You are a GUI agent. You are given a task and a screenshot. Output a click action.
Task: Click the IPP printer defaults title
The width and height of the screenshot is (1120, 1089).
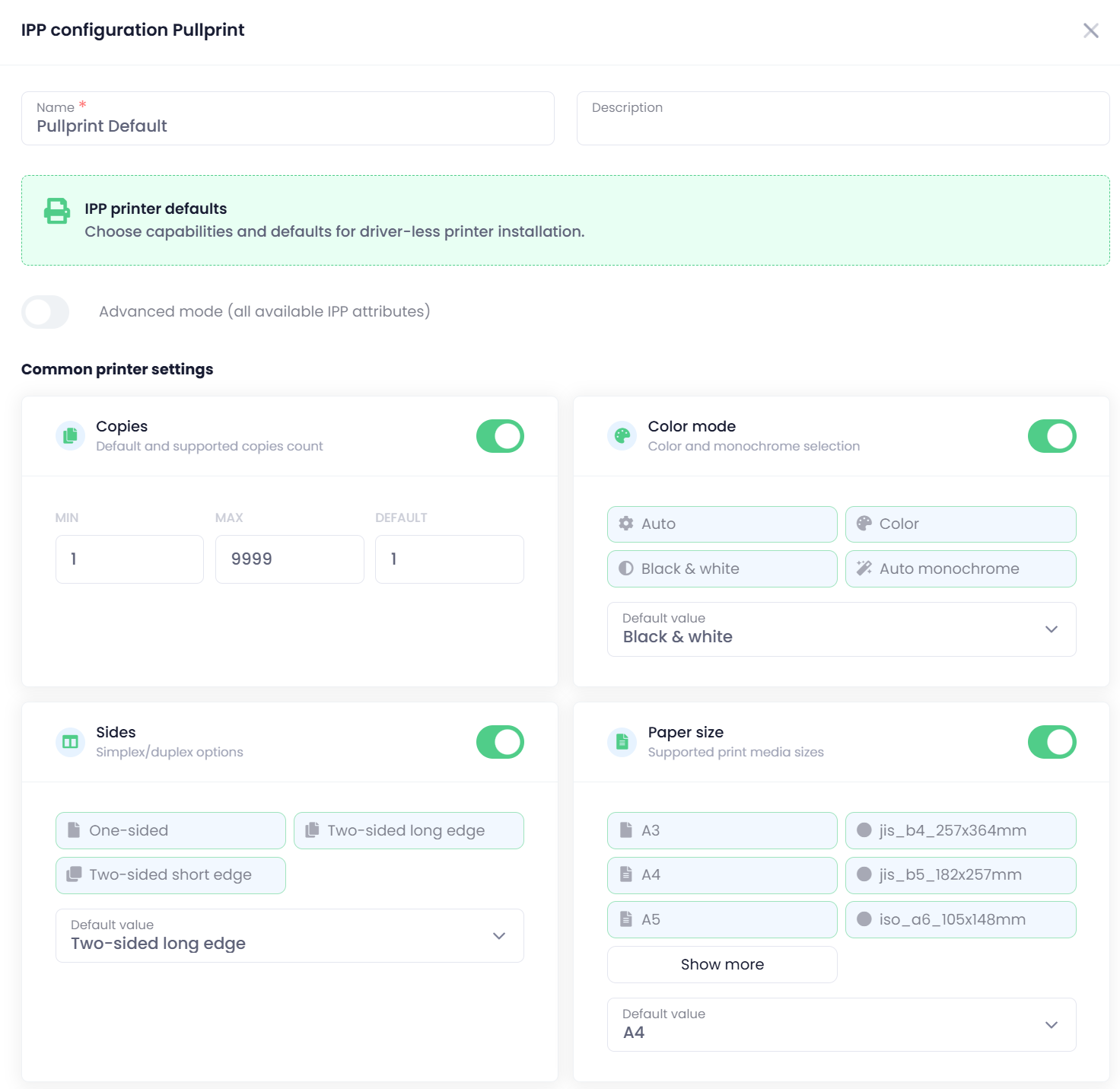click(x=156, y=209)
